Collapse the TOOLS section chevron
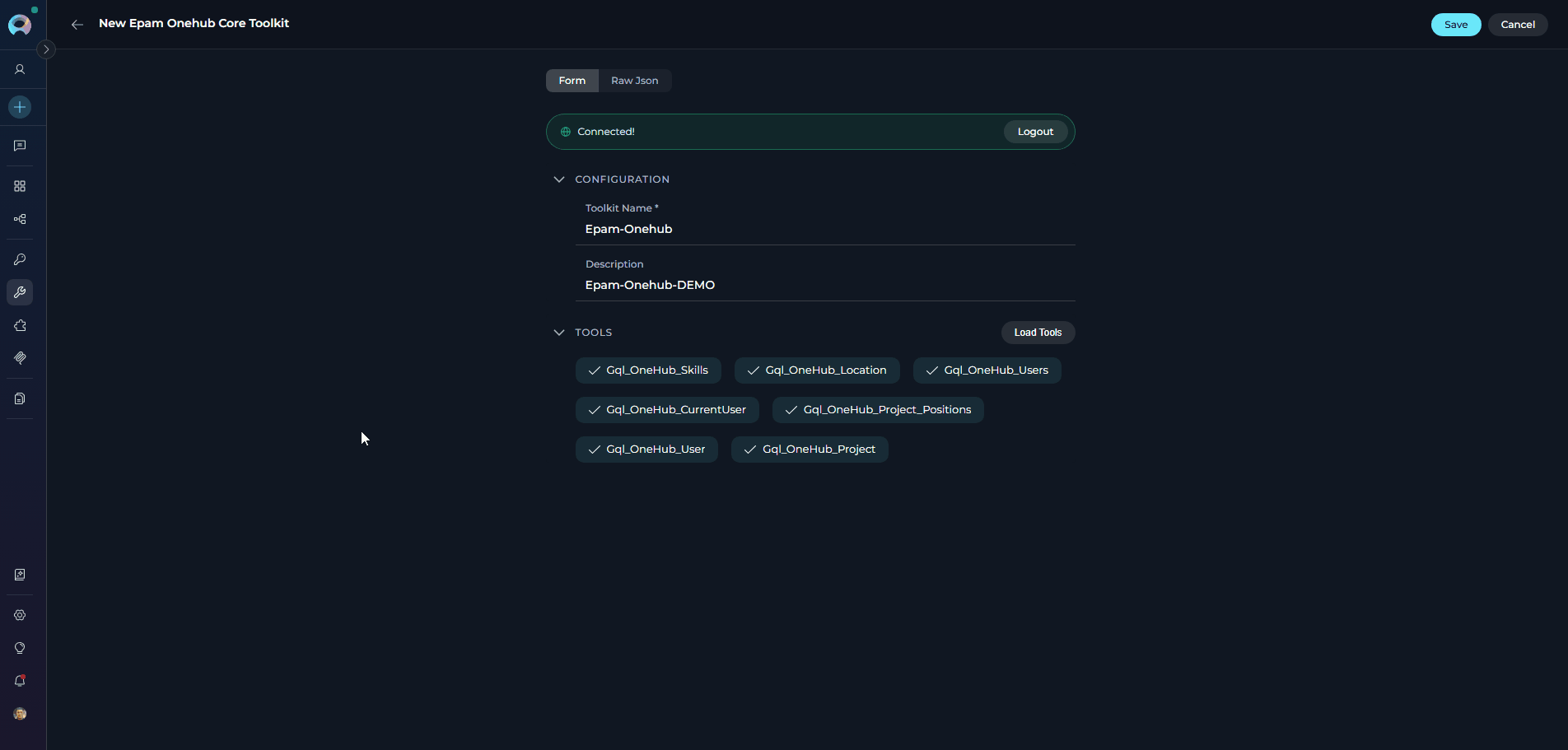1568x750 pixels. coord(559,333)
